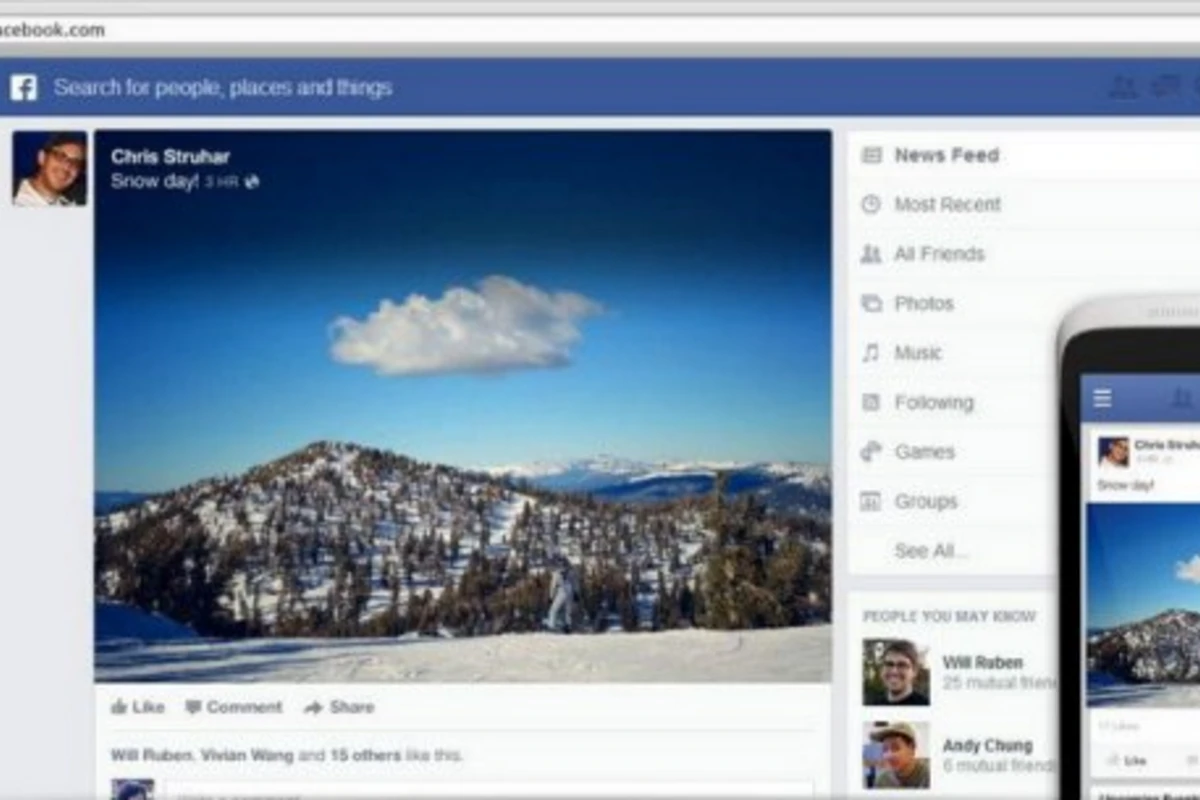Image resolution: width=1200 pixels, height=800 pixels.
Task: Open the Snow day mountain photo
Action: point(463,406)
